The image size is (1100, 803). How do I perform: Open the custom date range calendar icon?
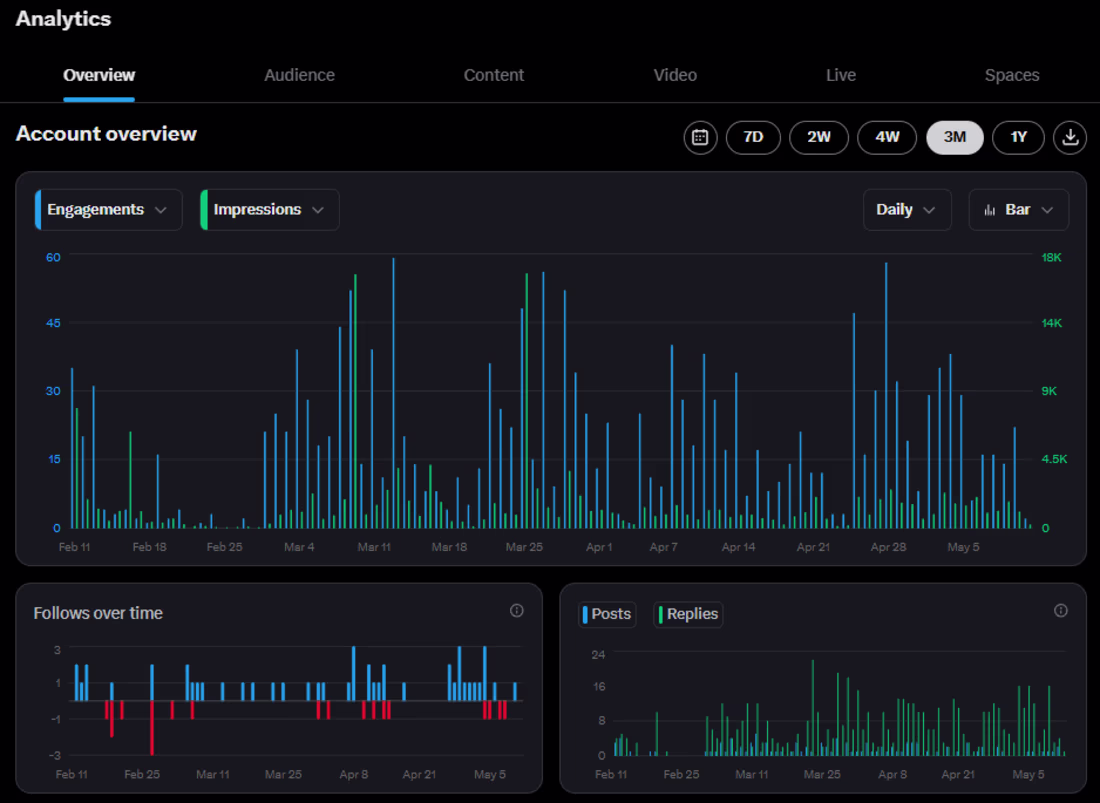pyautogui.click(x=700, y=137)
